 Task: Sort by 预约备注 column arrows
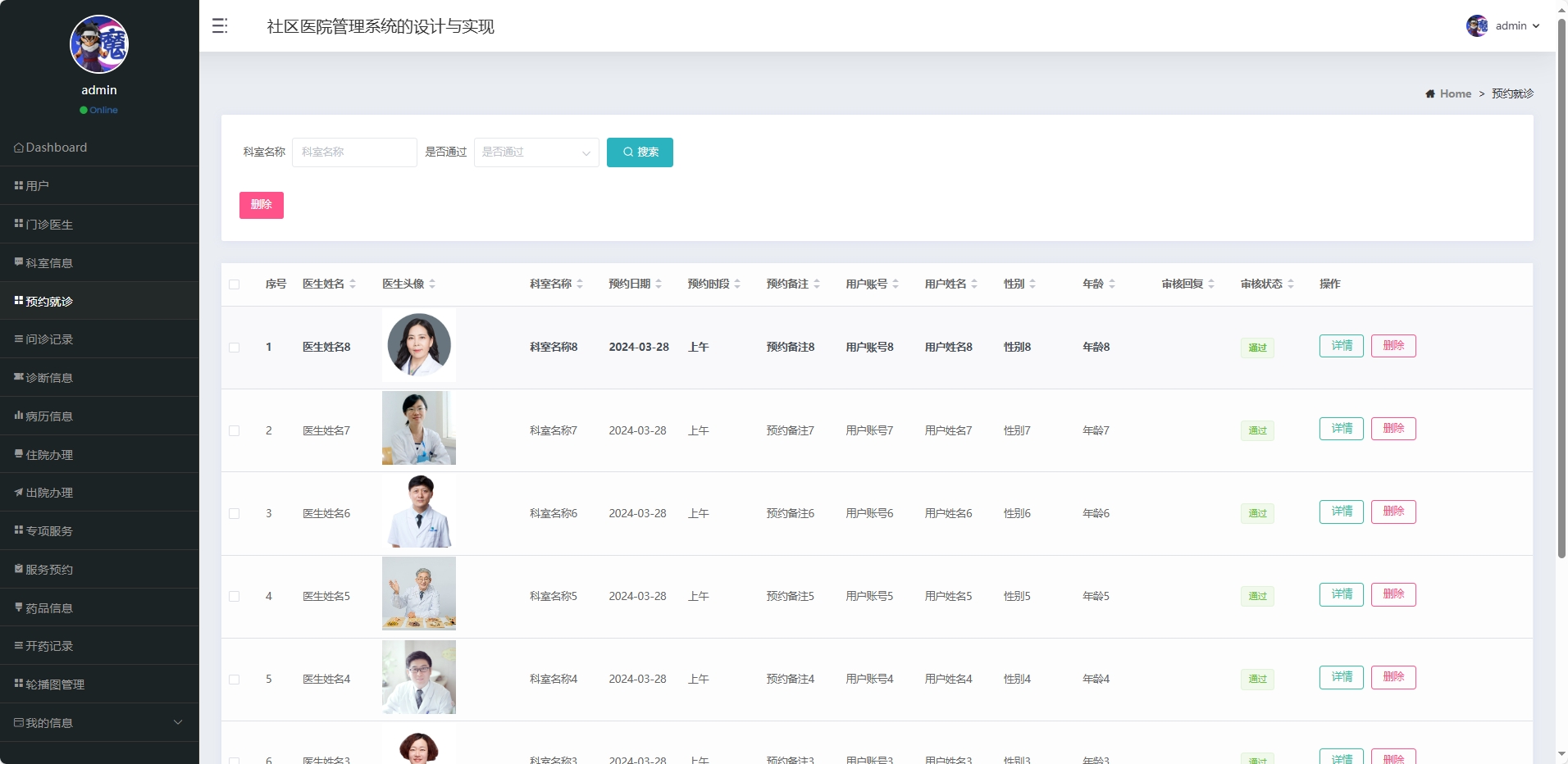[x=817, y=284]
